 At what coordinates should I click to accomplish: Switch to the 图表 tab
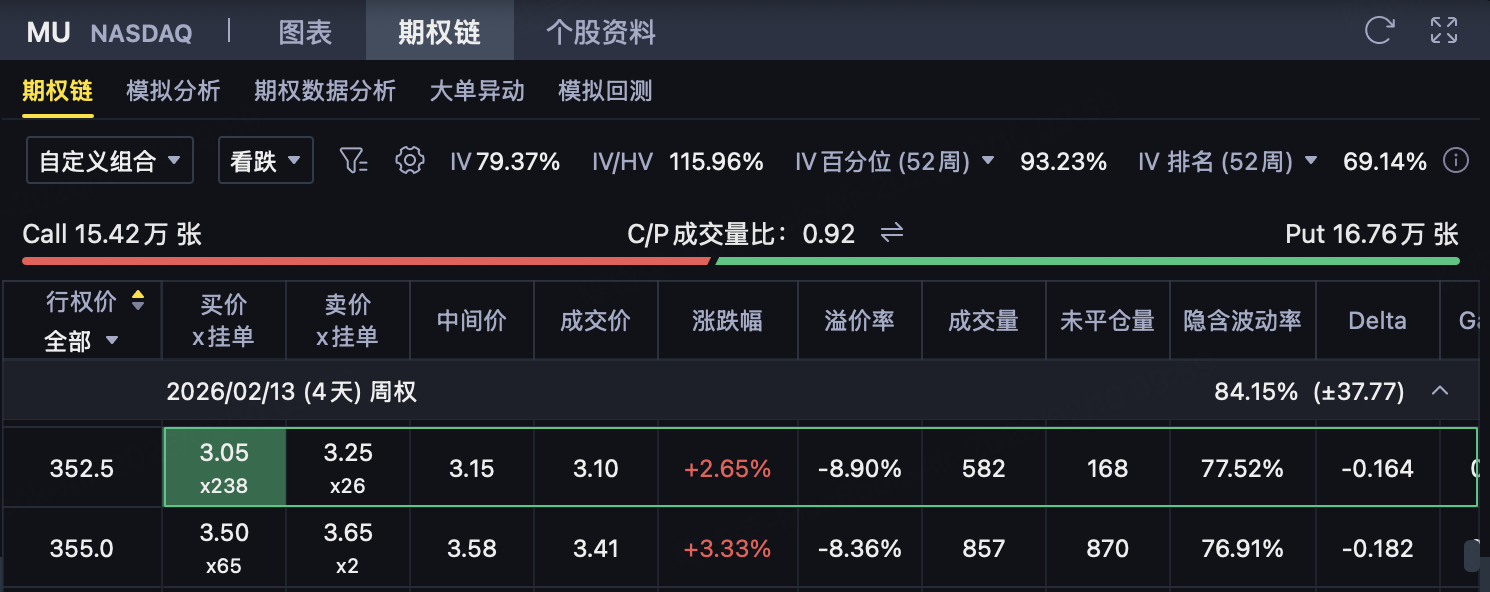point(305,32)
